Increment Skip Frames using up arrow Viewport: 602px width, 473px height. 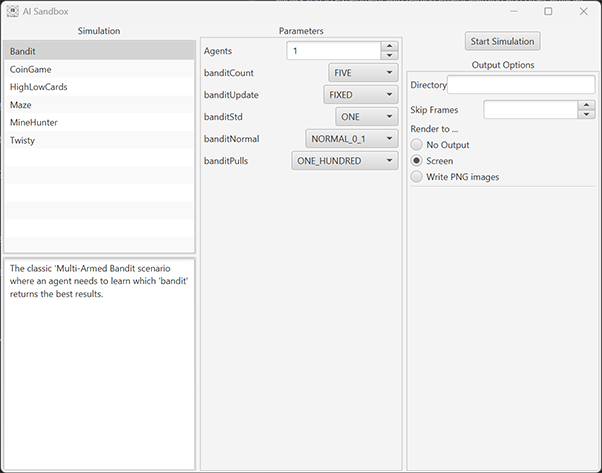586,104
